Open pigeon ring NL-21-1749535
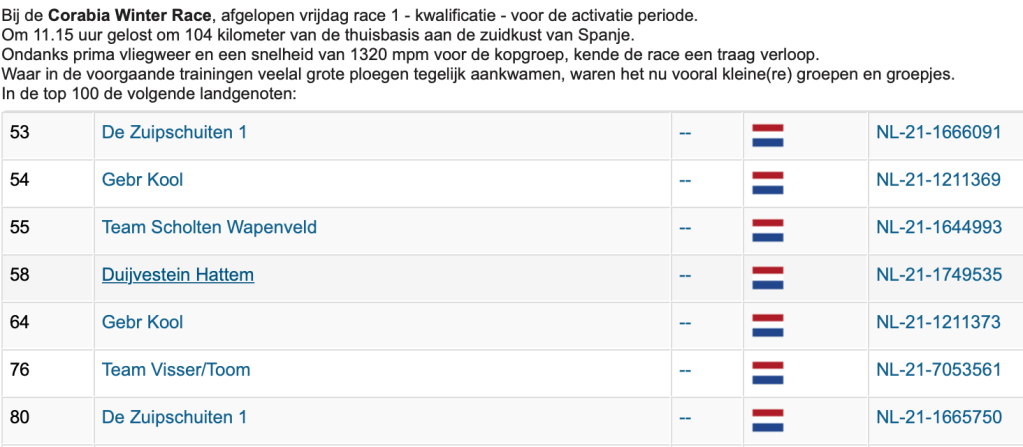 [938, 275]
